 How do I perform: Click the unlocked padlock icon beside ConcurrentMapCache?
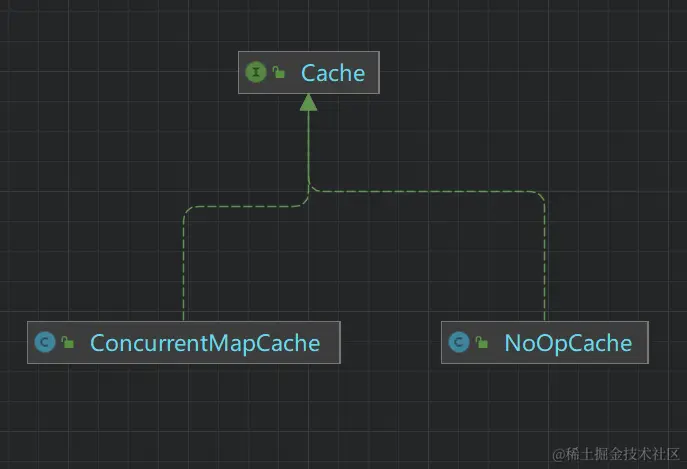67,342
